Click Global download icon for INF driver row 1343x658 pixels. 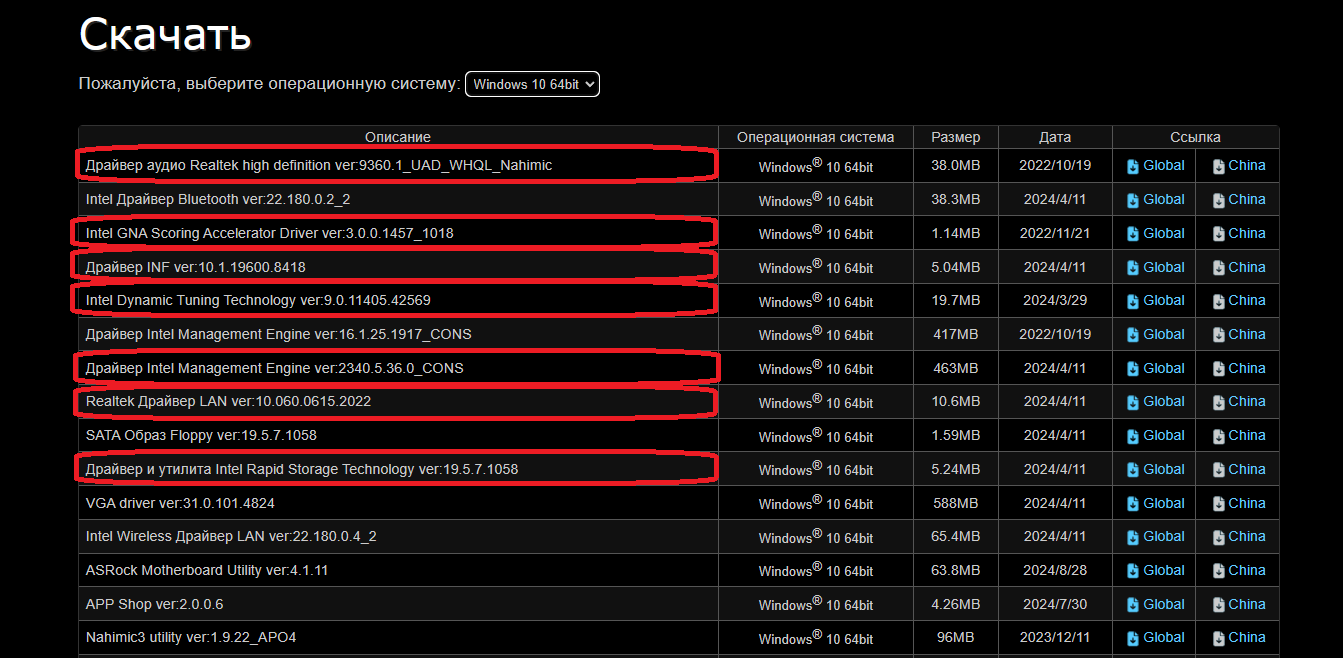tap(1133, 268)
